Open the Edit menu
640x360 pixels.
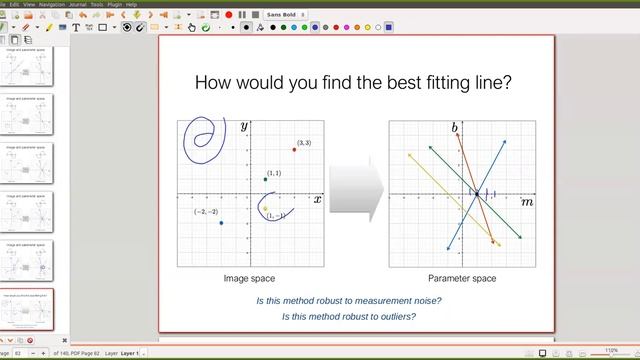pyautogui.click(x=14, y=4)
